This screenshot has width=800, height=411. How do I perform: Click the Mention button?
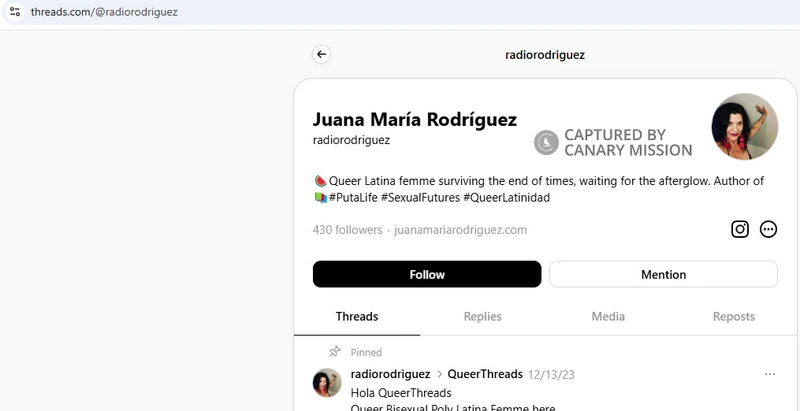coord(663,274)
